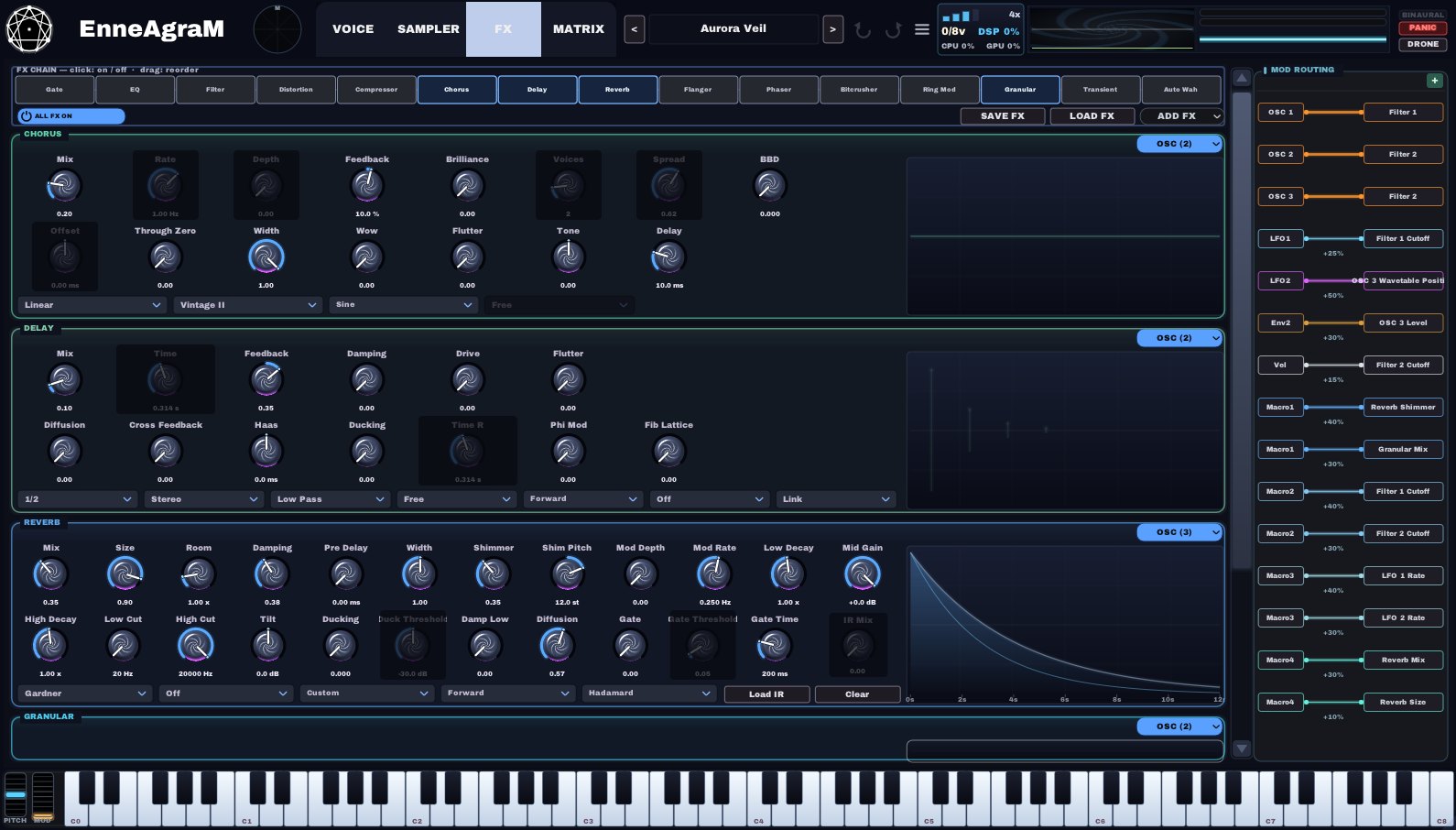This screenshot has height=830, width=1456.
Task: Click the Chorus Mix knob
Action: pos(64,186)
